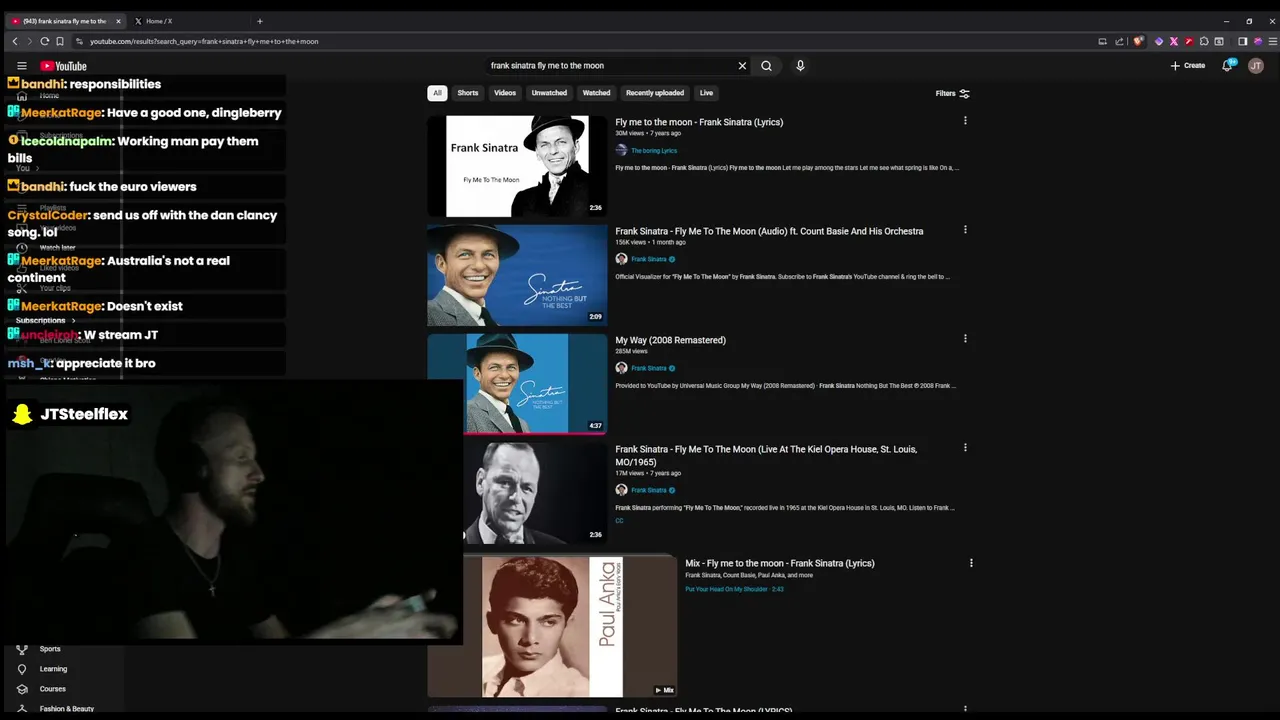Open browser extensions puzzle icon
This screenshot has width=1280, height=720.
[1204, 41]
